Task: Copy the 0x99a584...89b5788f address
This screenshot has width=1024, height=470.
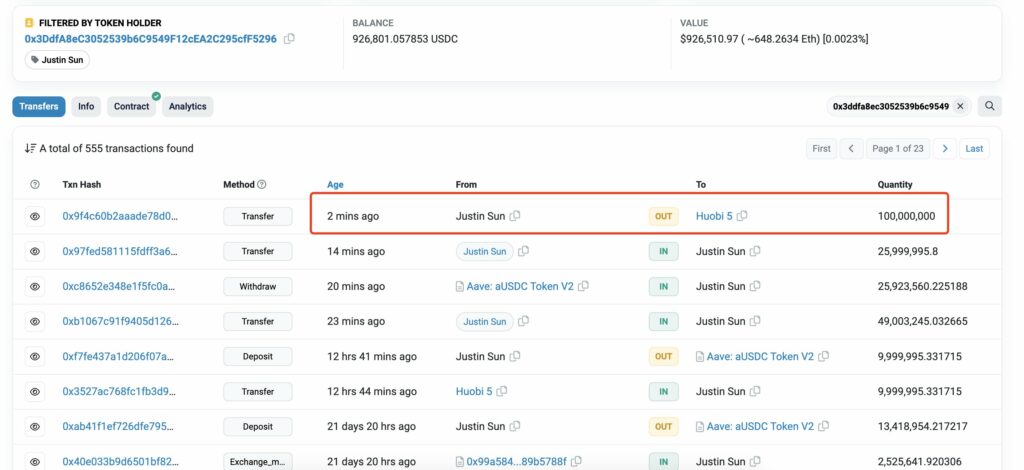Action: 577,462
